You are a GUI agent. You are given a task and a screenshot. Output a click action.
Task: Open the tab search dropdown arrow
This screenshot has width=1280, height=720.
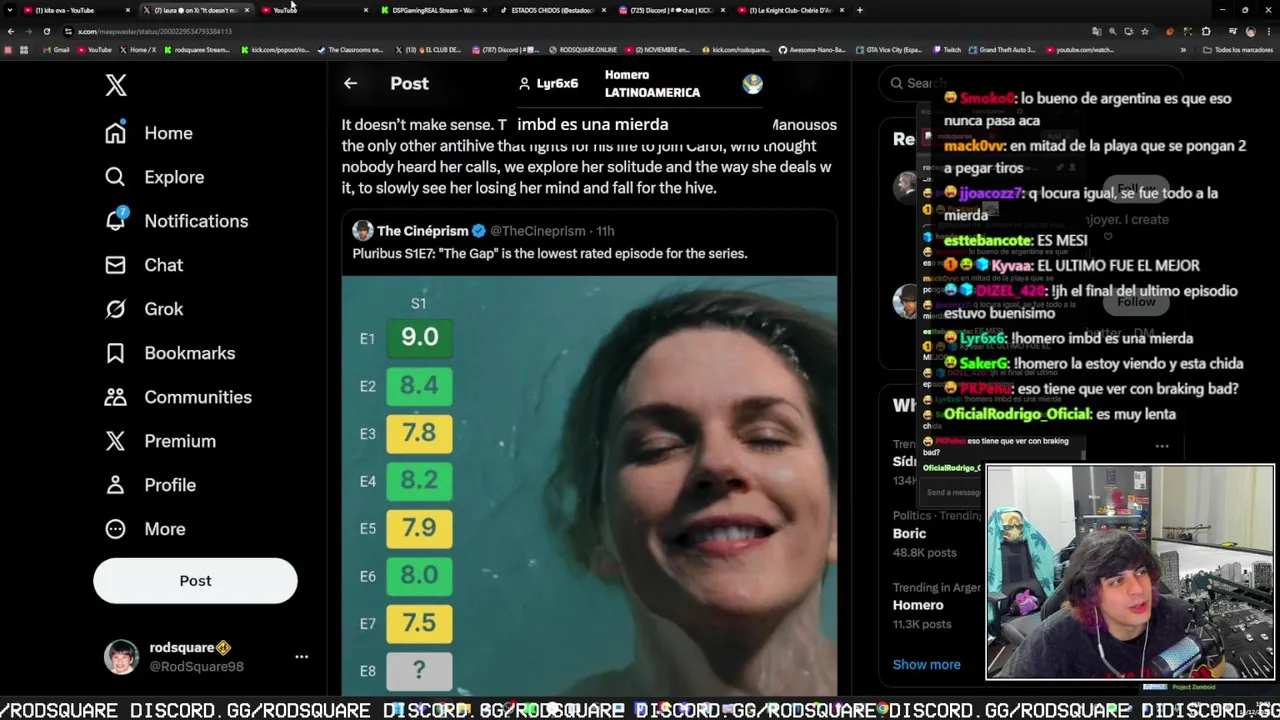coord(11,10)
